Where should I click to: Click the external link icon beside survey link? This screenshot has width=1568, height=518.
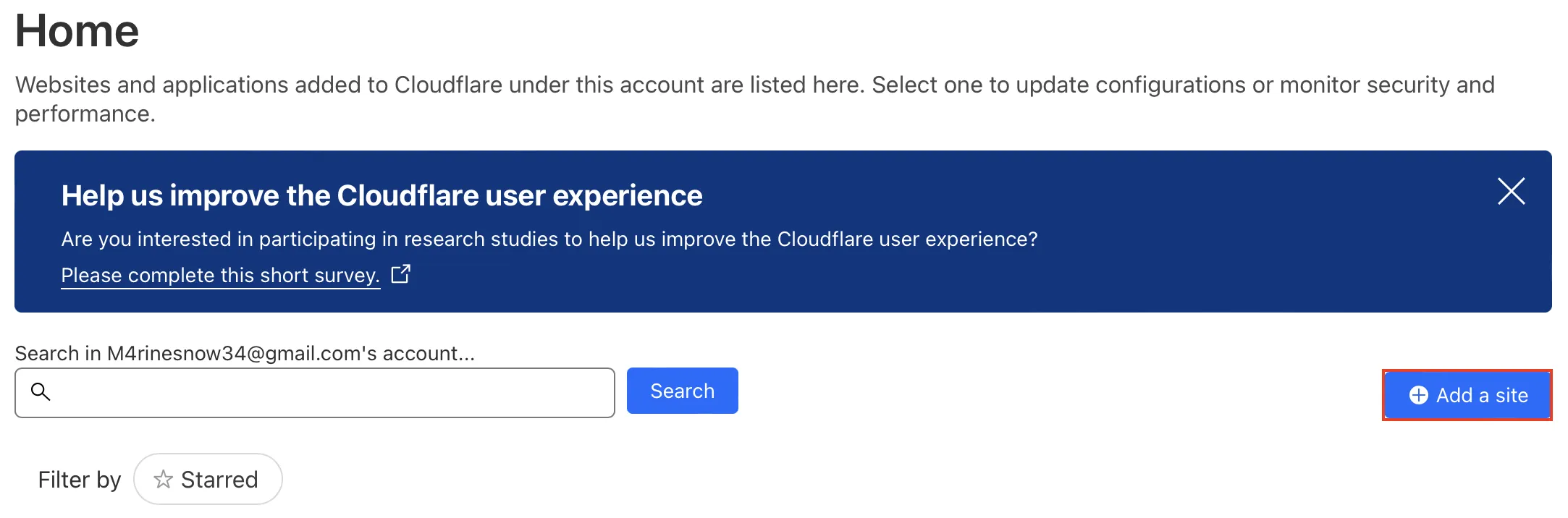[x=400, y=274]
